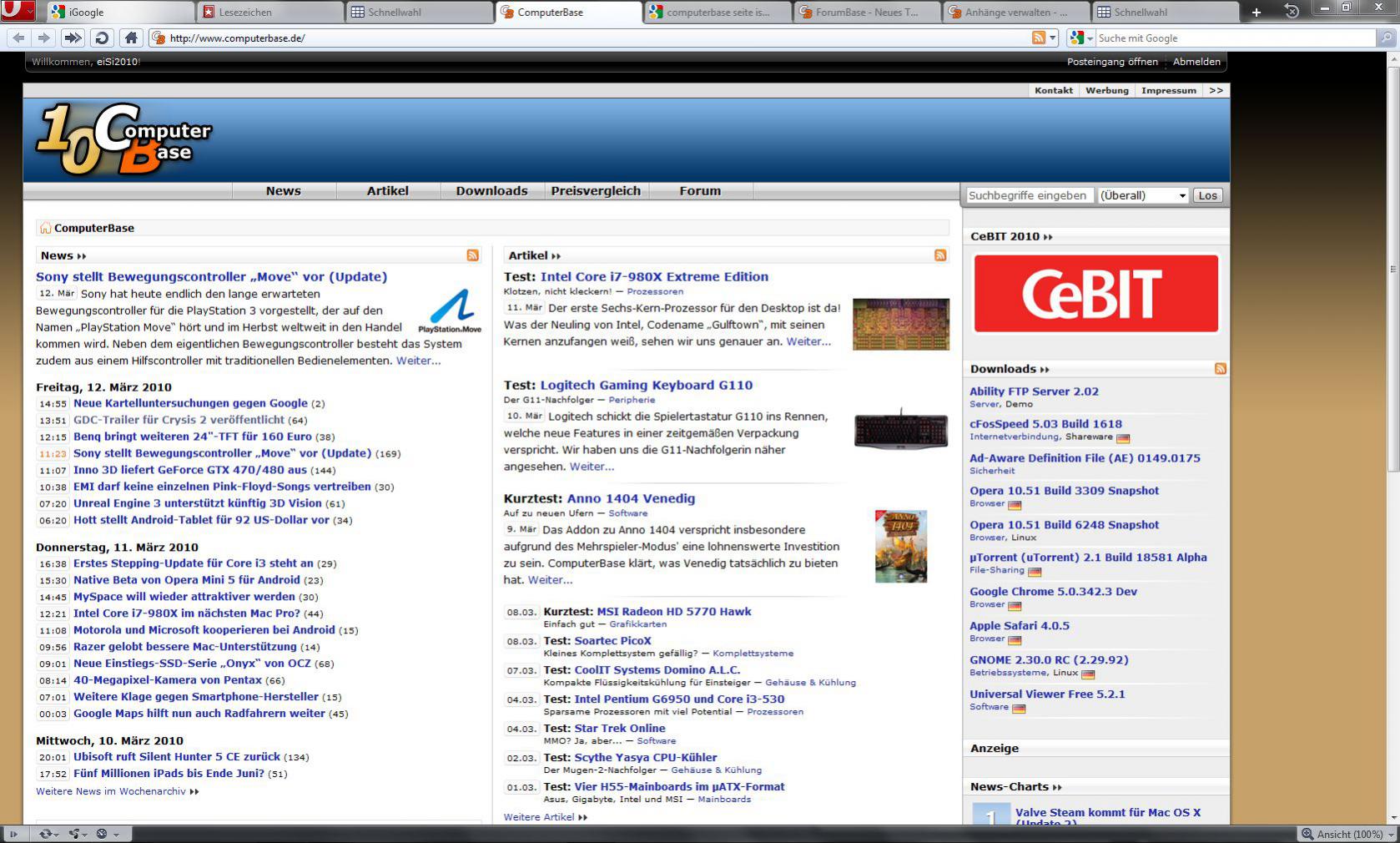Viewport: 1400px width, 843px height.
Task: Focus the Suchbegriffe eingeben search field
Action: [1029, 195]
